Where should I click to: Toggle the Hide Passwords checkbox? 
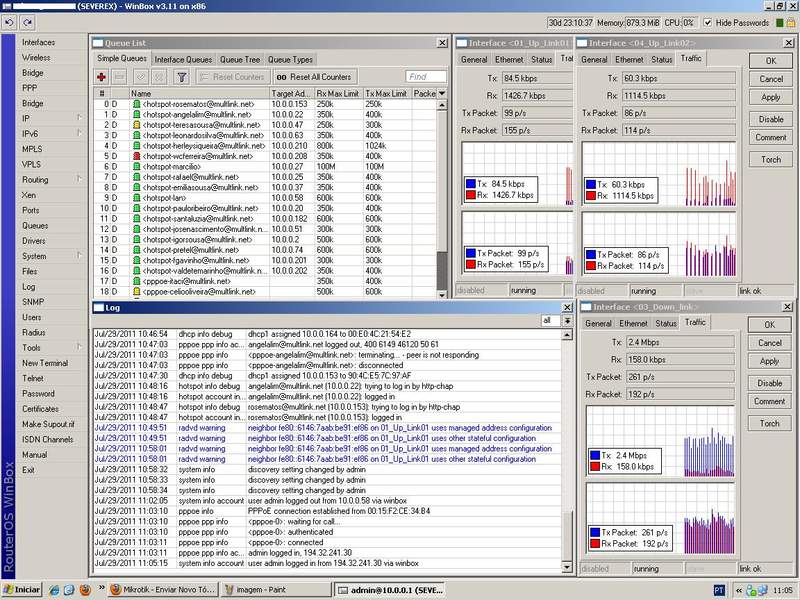coord(707,22)
